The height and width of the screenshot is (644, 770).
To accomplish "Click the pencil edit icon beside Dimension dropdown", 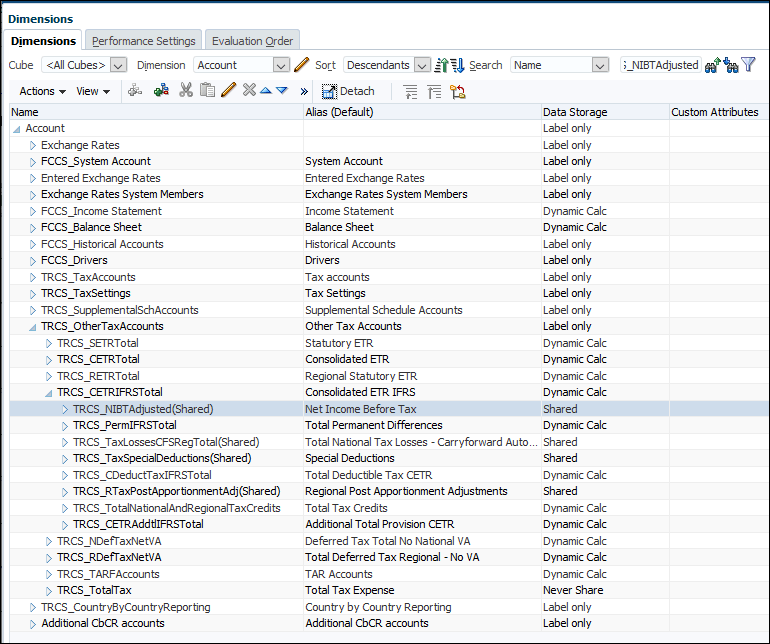I will (301, 65).
